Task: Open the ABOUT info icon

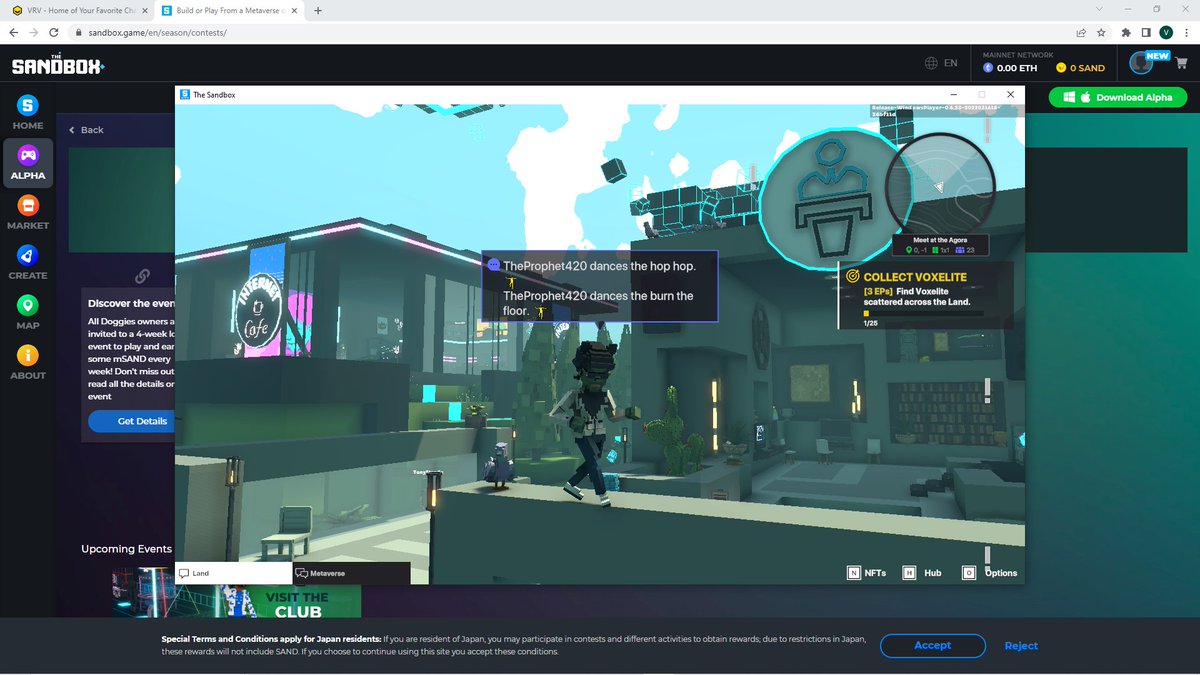Action: click(x=28, y=355)
